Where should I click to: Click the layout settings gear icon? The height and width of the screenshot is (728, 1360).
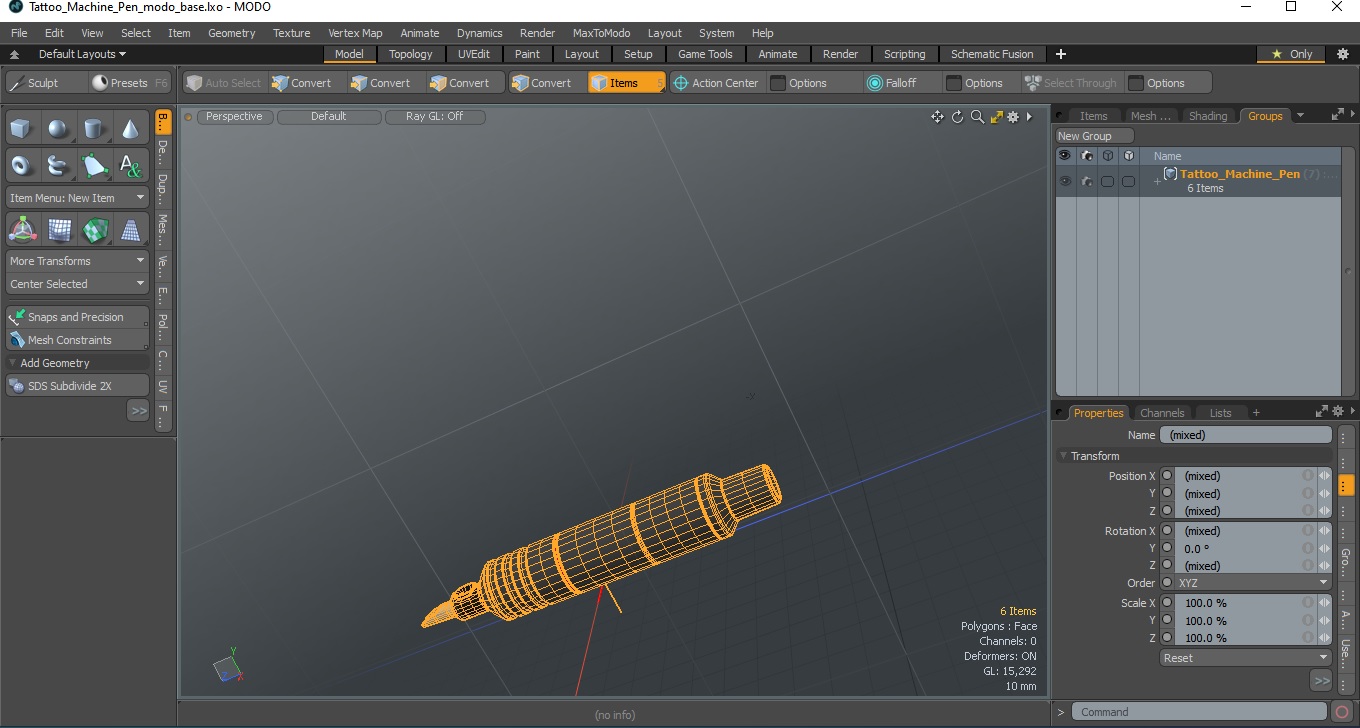[1343, 54]
